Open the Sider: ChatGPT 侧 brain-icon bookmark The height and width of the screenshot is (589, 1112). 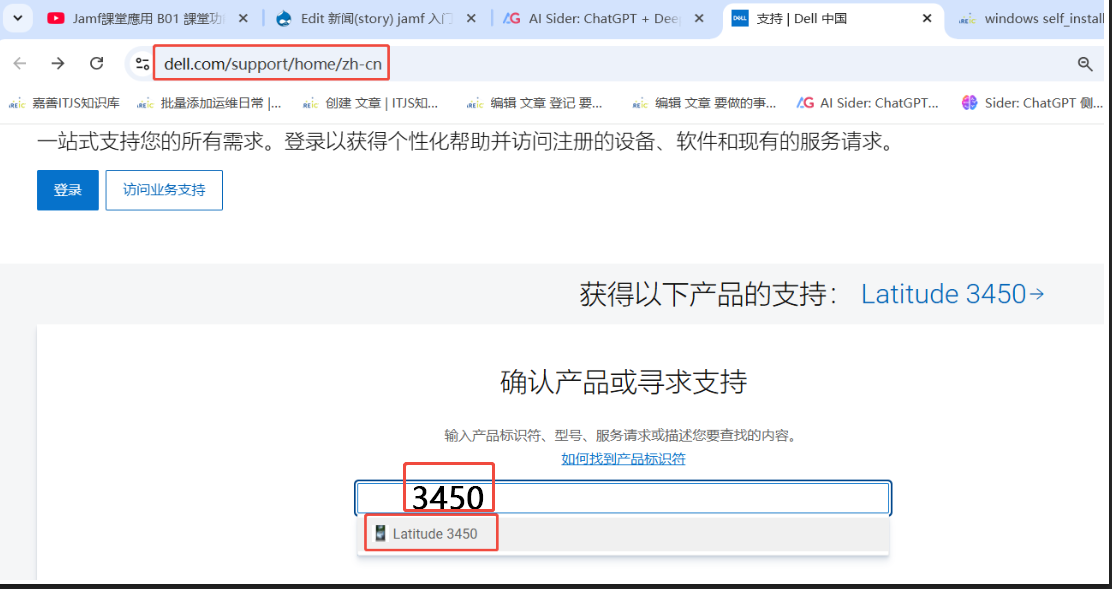(x=1033, y=103)
